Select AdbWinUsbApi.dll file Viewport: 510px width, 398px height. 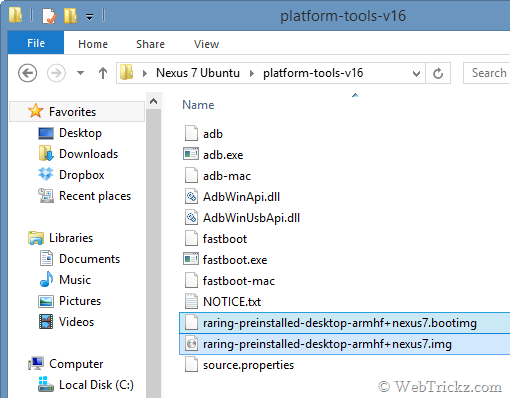click(x=251, y=218)
